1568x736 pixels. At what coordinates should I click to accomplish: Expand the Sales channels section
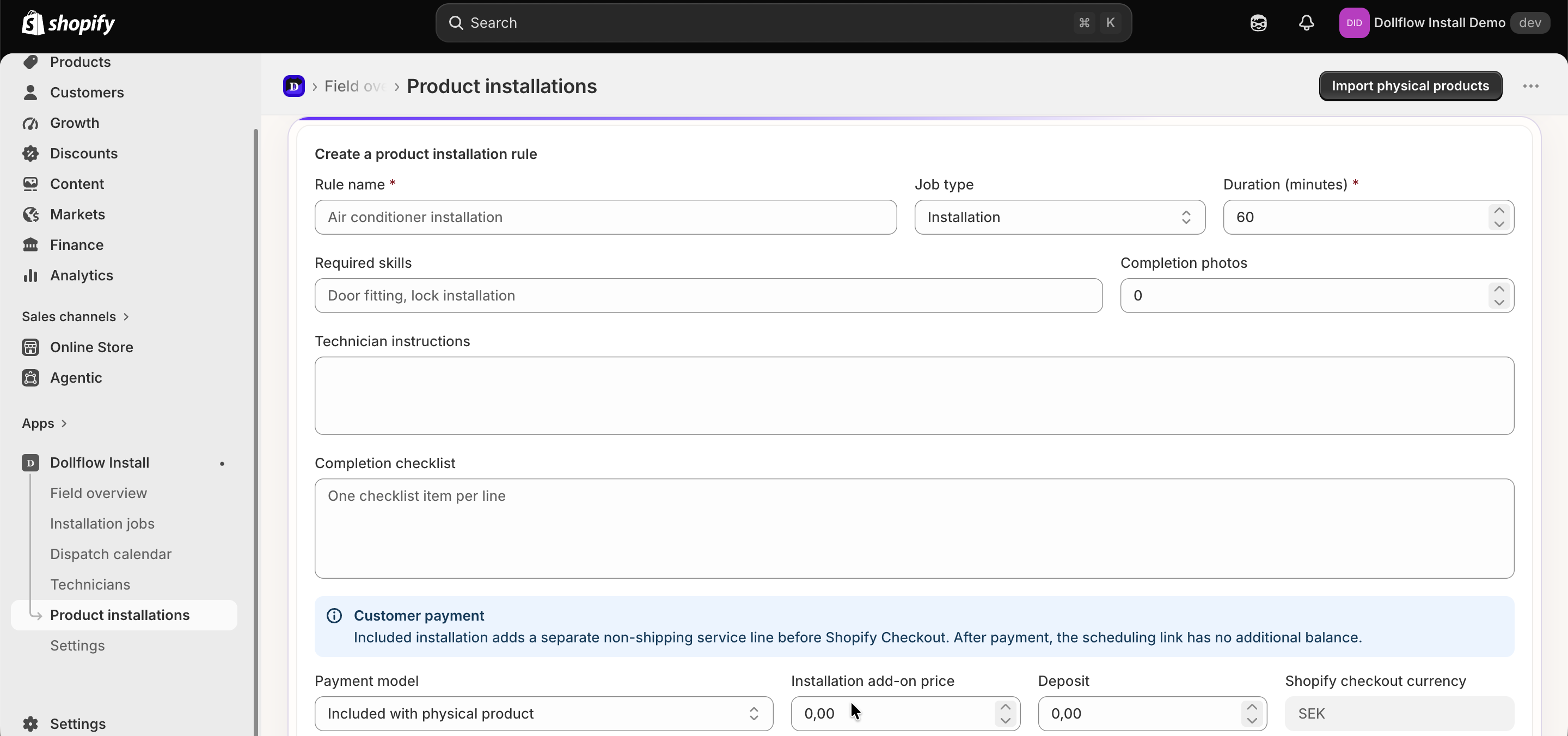pos(76,317)
